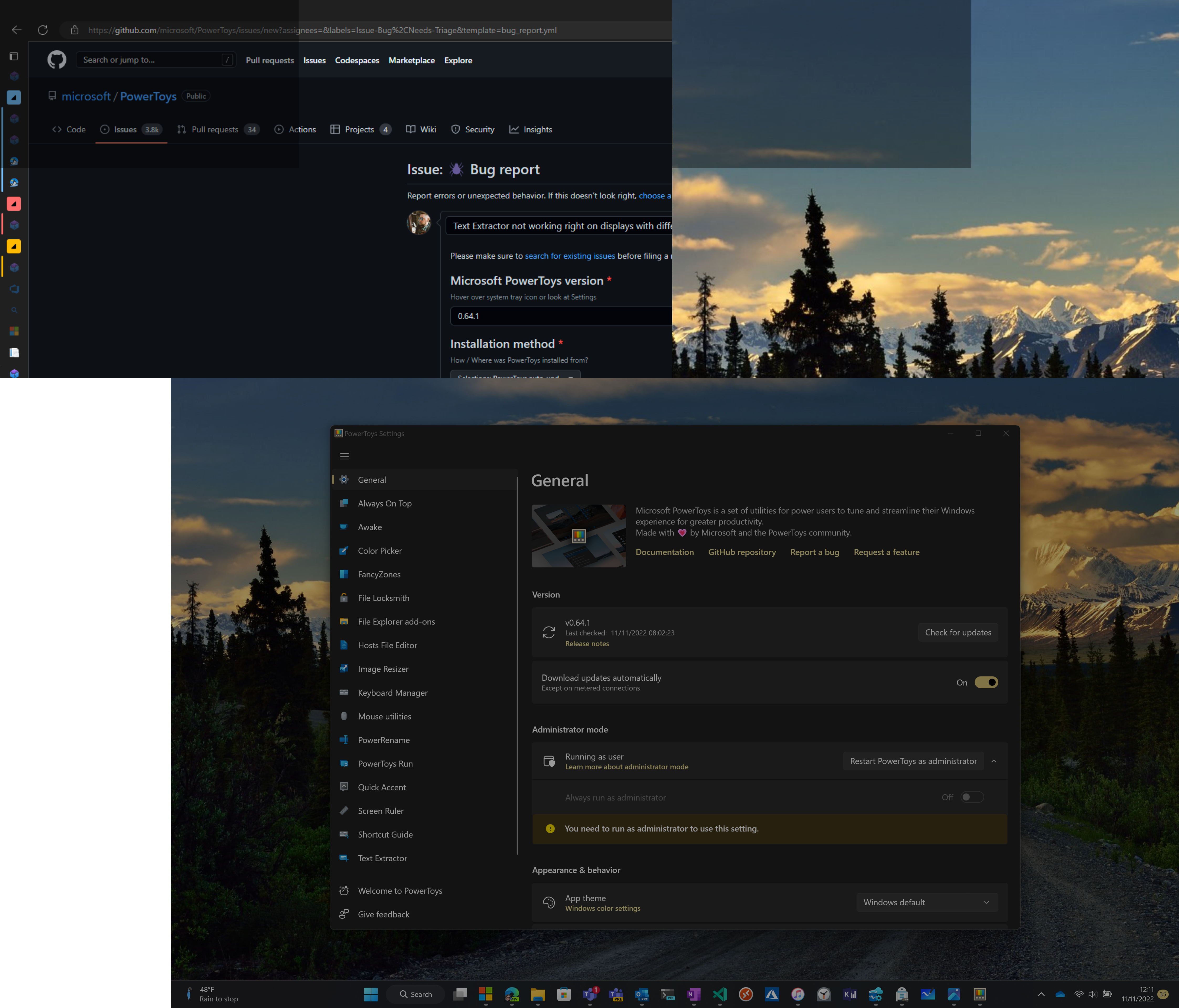Launch Visual Studio Code from the taskbar
Viewport: 1179px width, 1008px height.
pos(719,994)
